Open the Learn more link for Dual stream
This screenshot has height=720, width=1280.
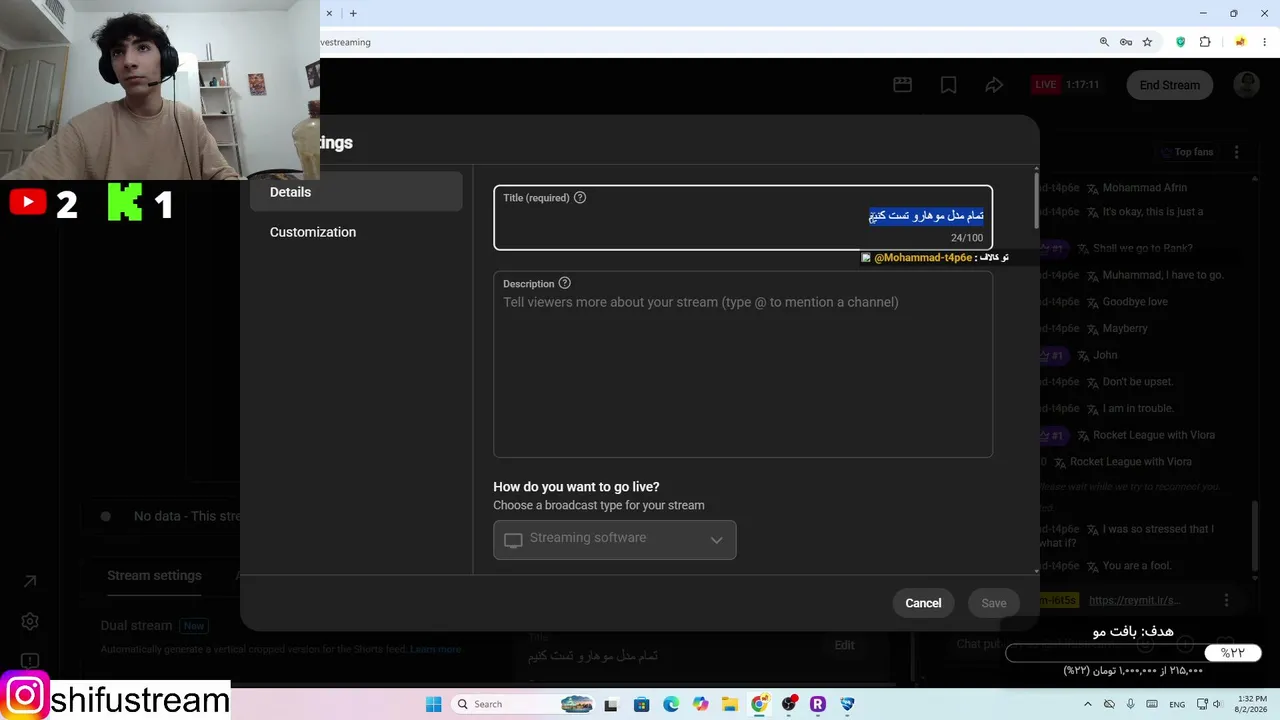(435, 649)
